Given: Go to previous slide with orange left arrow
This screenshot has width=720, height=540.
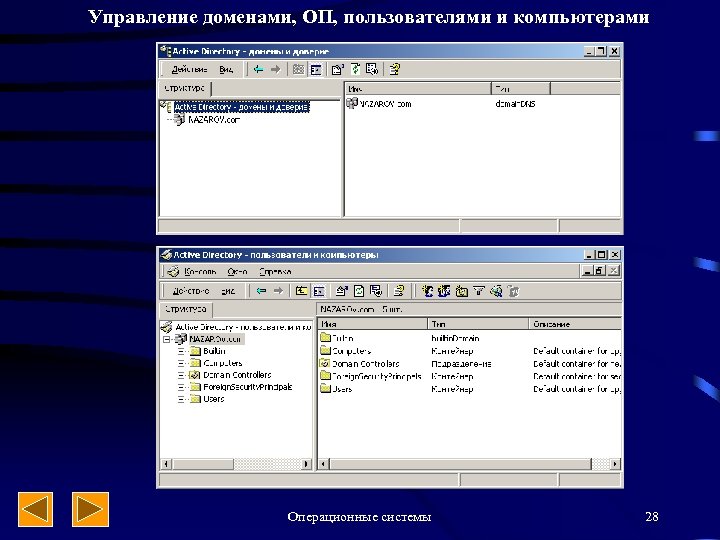Looking at the screenshot, I should coord(35,509).
